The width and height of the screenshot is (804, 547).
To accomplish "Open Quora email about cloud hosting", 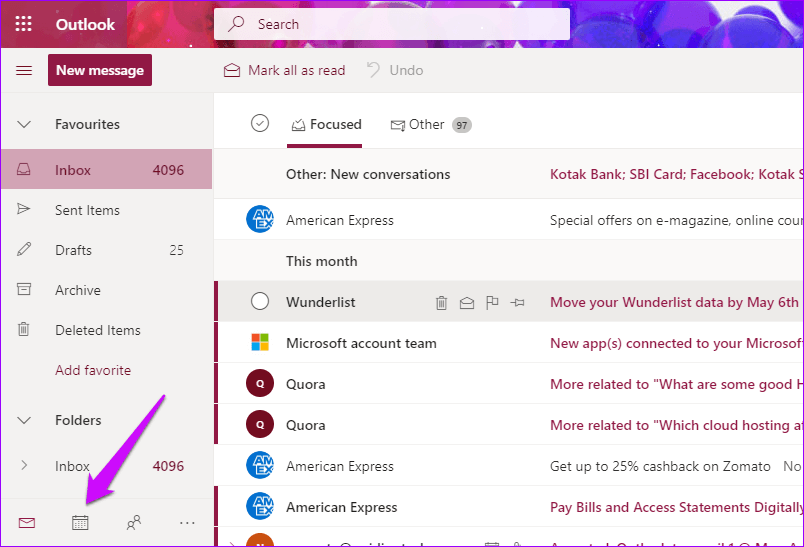I will 509,424.
